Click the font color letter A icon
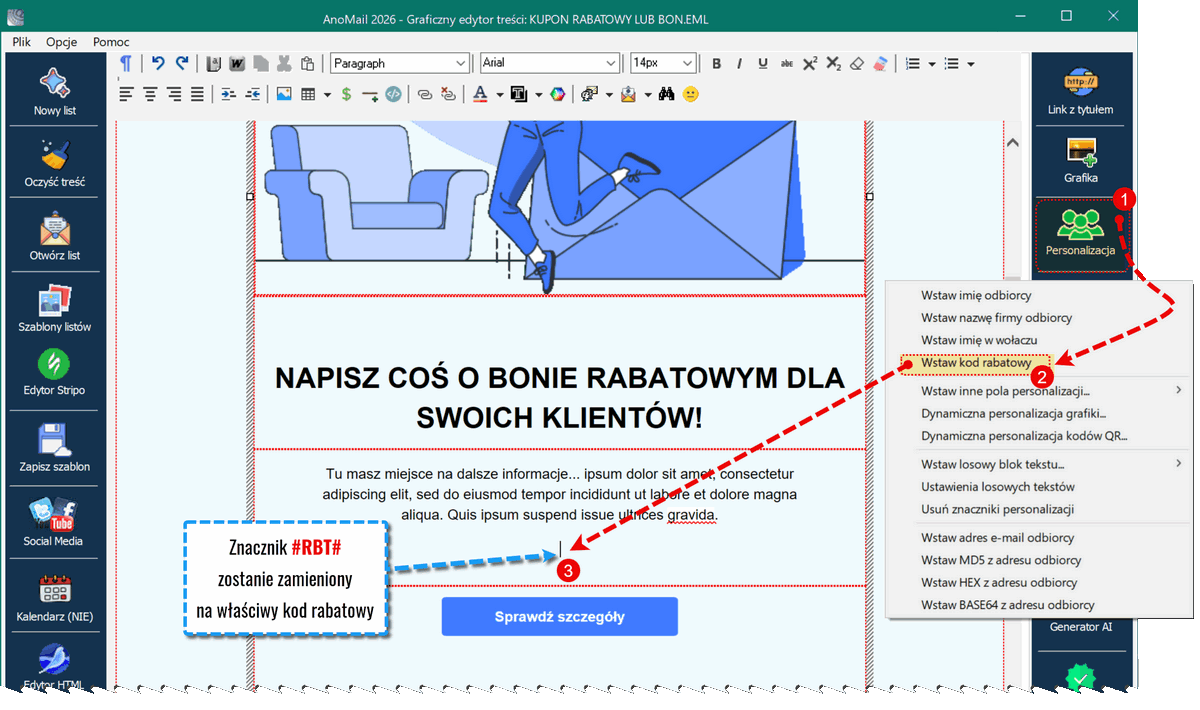 pyautogui.click(x=480, y=94)
